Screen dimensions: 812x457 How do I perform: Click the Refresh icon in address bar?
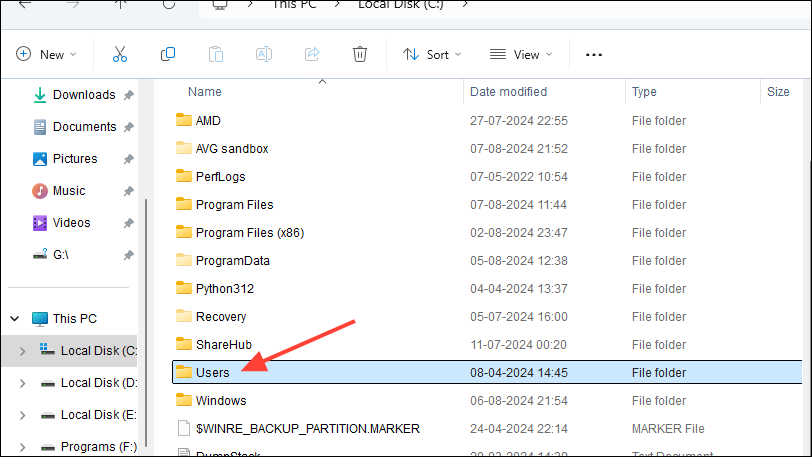(x=169, y=4)
